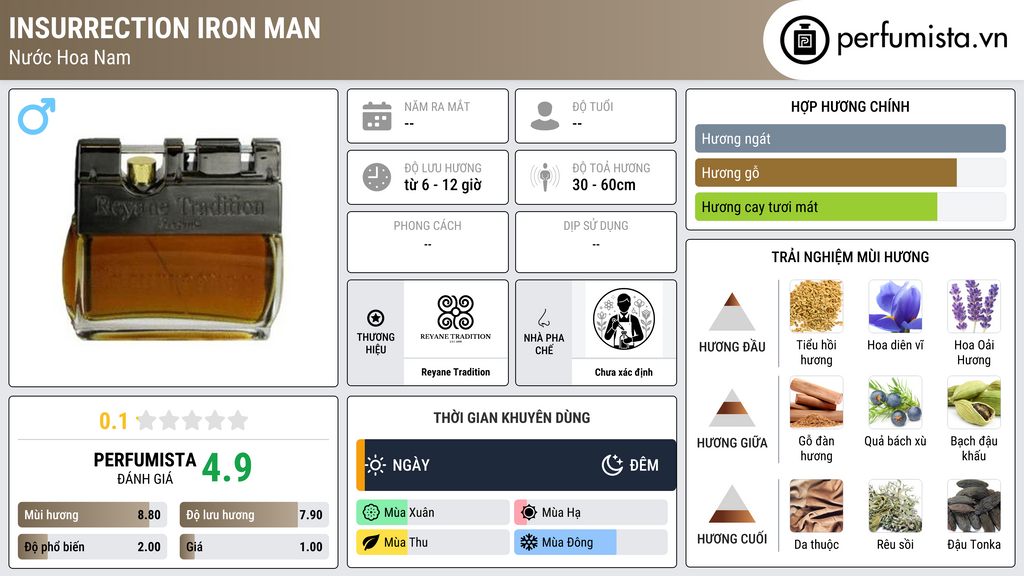Click the perfumista.vn site name
Viewport: 1024px width, 576px height.
[922, 39]
